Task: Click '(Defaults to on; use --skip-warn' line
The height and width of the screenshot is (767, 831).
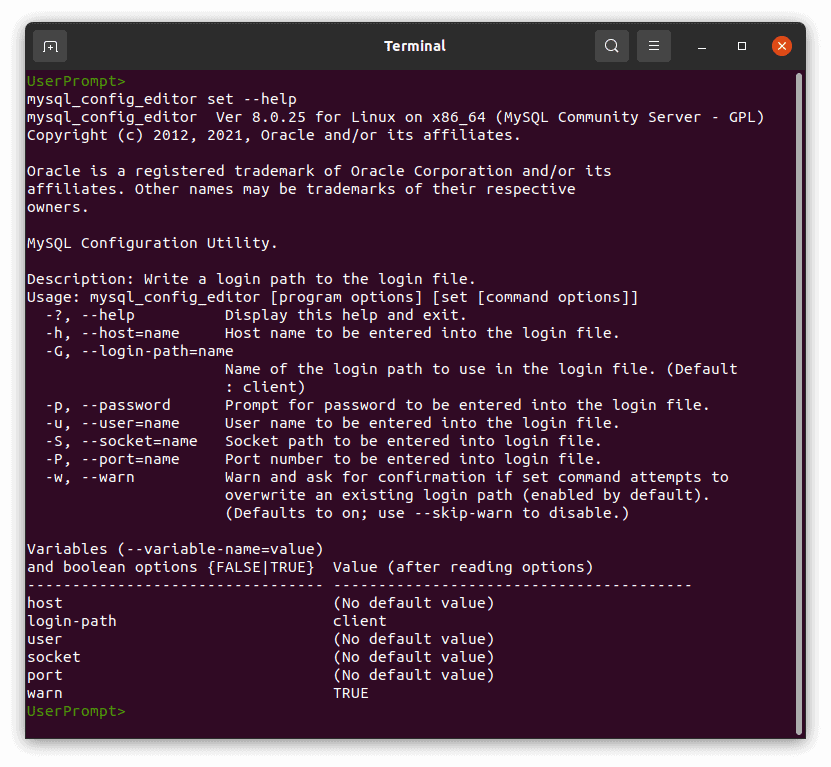Action: point(427,514)
